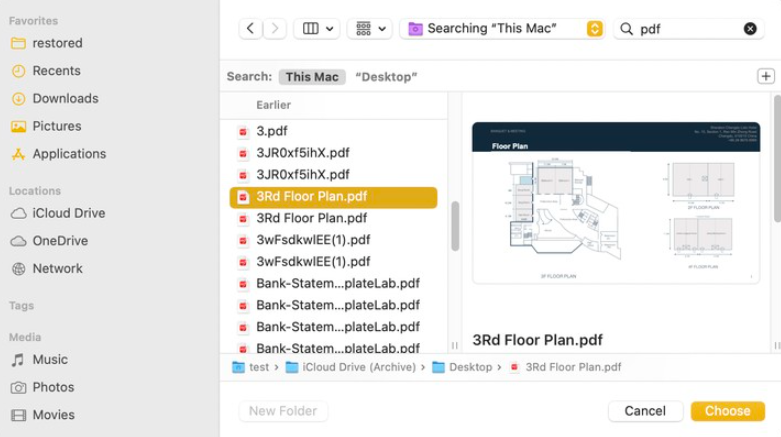Screen dimensions: 781x437
Task: Open the Network location
Action: coord(57,269)
